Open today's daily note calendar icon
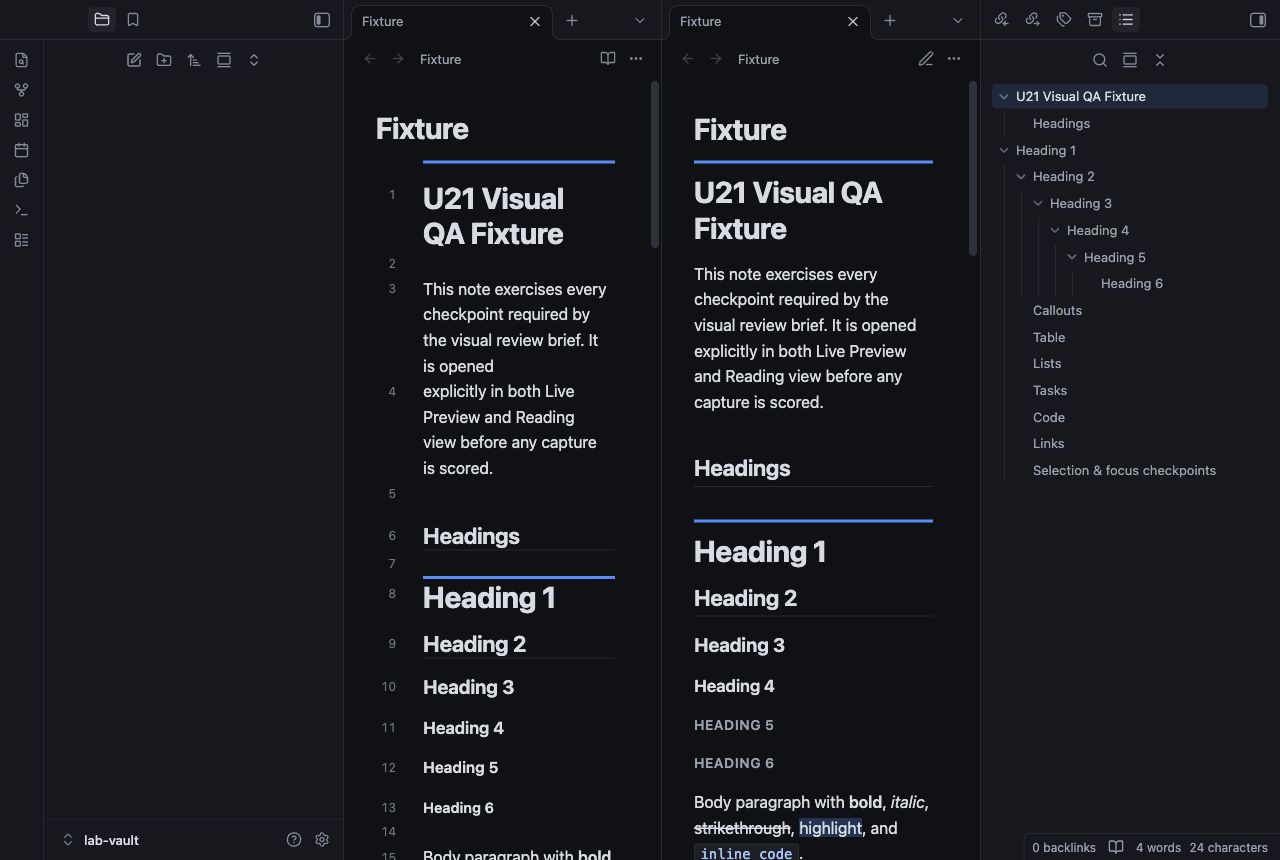This screenshot has height=860, width=1280. tap(21, 150)
